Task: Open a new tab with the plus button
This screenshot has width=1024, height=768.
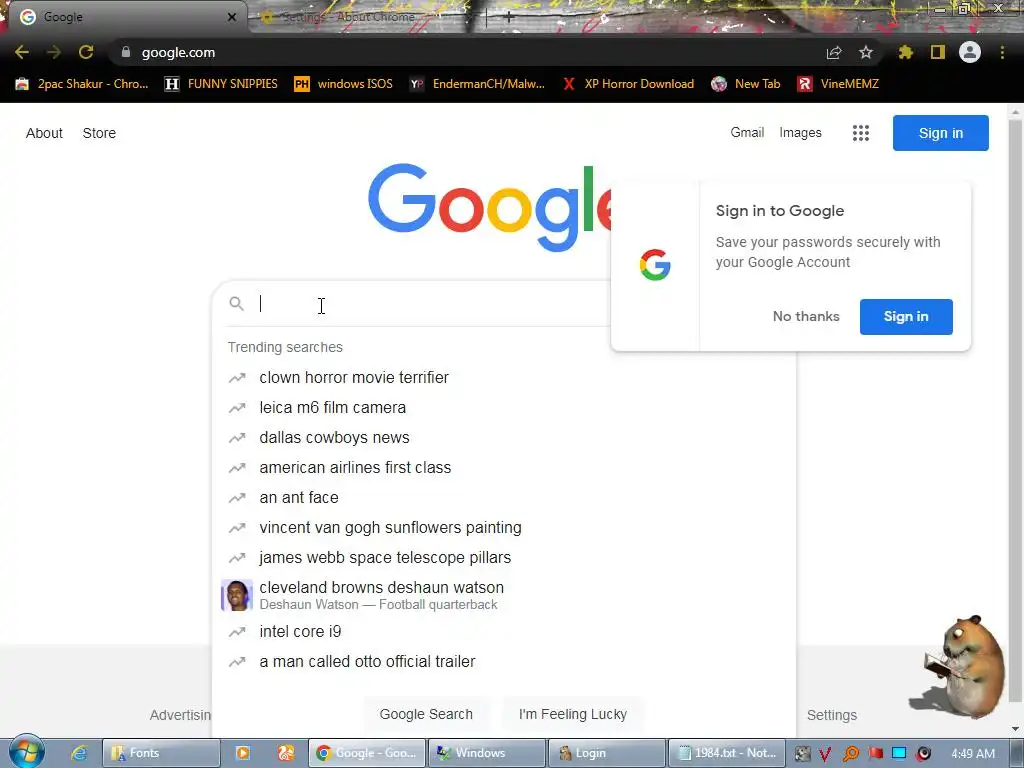Action: pos(509,17)
